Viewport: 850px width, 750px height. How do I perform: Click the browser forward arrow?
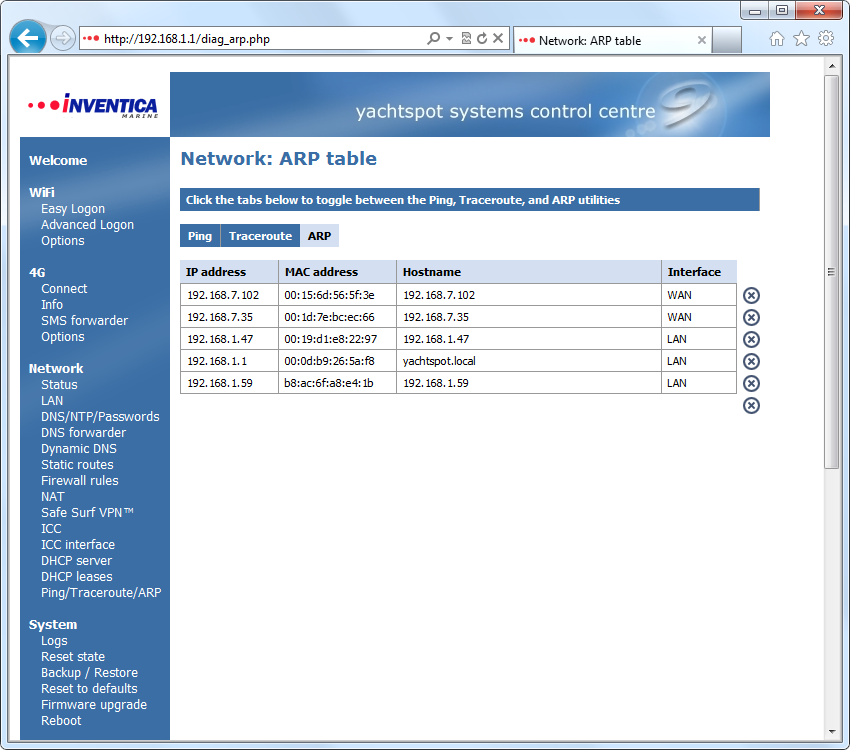coord(63,38)
